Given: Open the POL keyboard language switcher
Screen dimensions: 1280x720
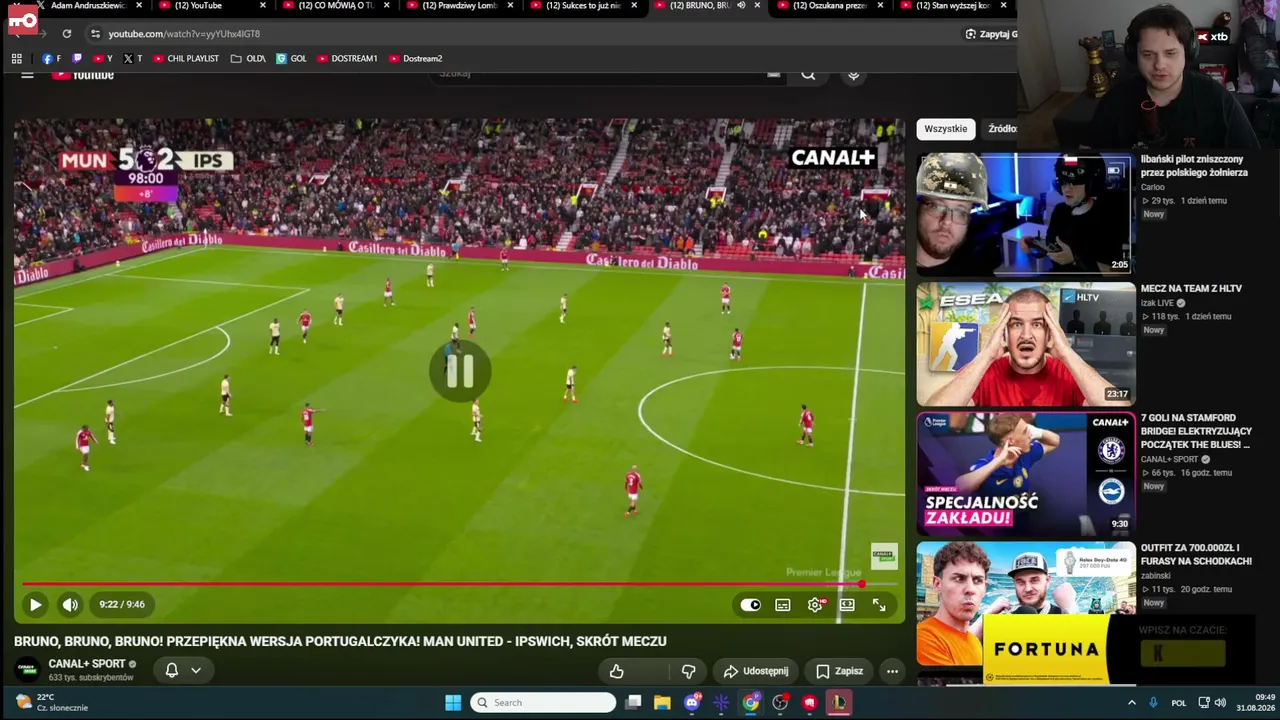Looking at the screenshot, I should click(1179, 703).
